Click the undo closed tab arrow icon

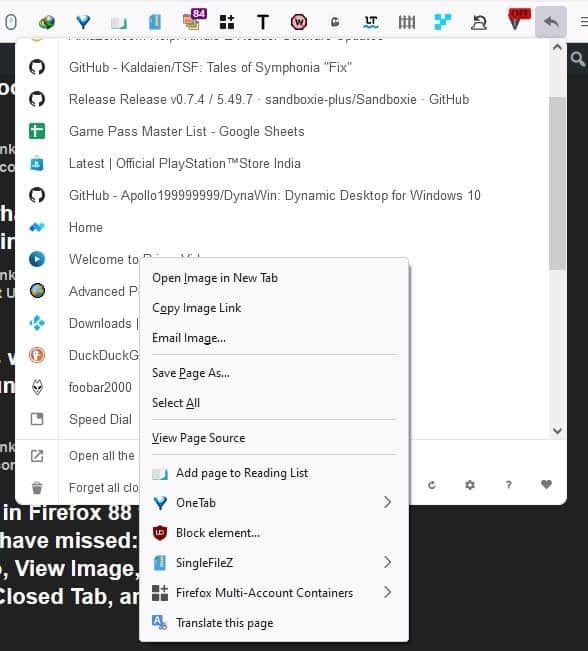pos(551,22)
